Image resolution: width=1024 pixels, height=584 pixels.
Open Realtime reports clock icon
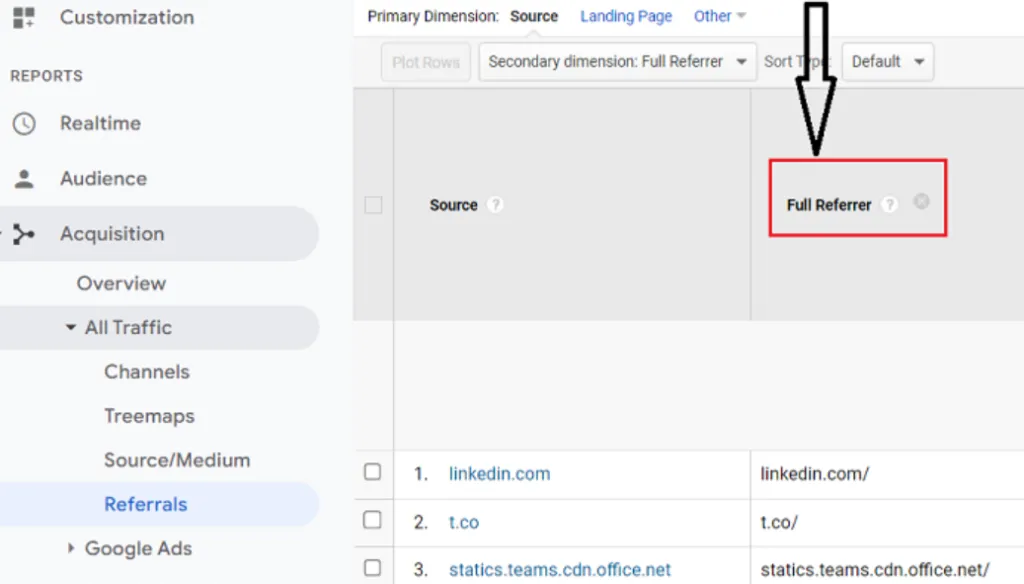(x=23, y=123)
